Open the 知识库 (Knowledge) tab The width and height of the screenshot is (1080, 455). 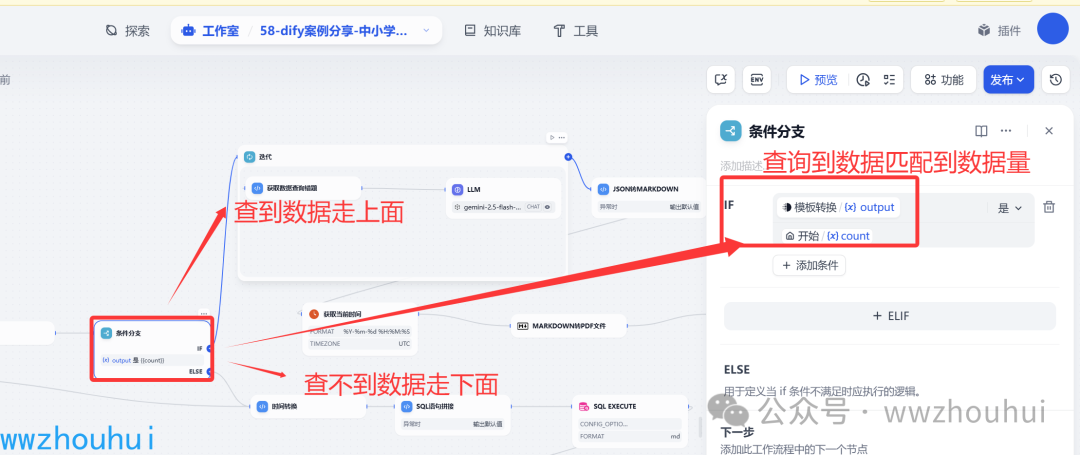[x=492, y=31]
